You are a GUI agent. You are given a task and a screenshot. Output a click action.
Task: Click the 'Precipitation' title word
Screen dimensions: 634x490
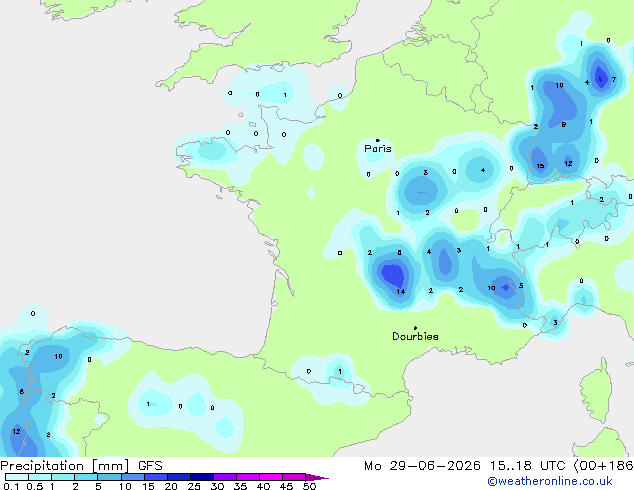tap(42, 466)
